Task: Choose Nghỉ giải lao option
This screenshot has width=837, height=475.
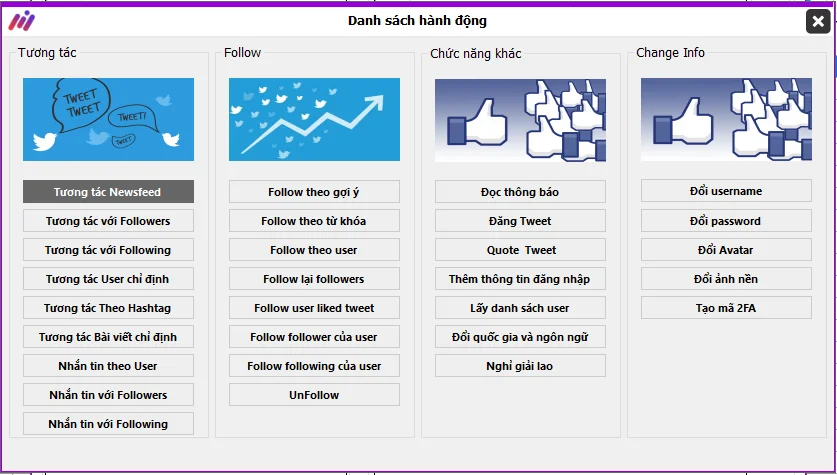Action: pyautogui.click(x=520, y=366)
